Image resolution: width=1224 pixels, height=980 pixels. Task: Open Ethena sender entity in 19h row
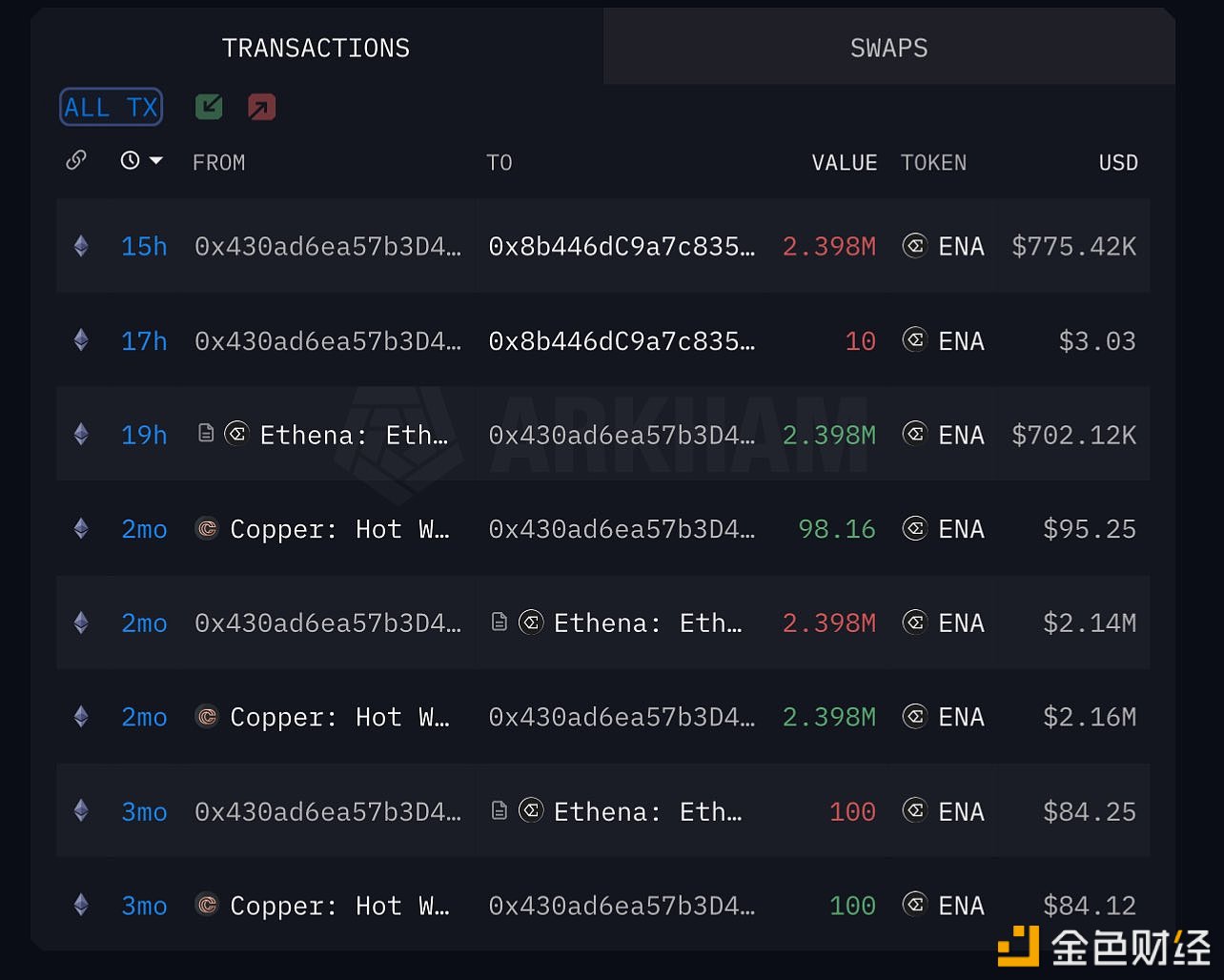click(x=354, y=435)
